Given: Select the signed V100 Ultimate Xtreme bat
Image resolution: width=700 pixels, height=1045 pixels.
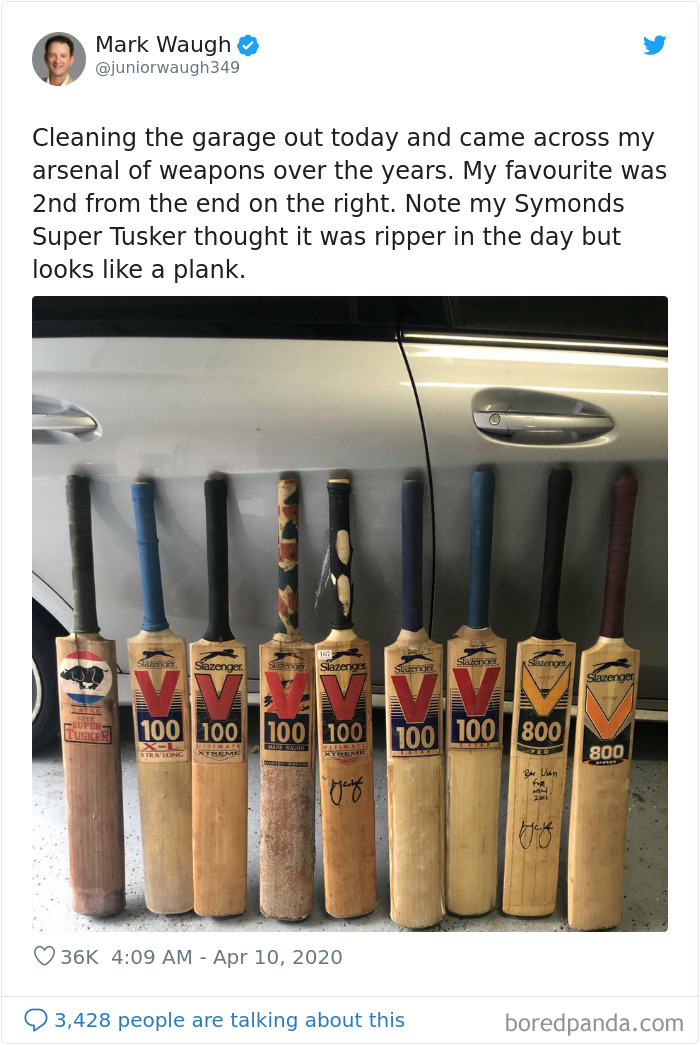Looking at the screenshot, I should [x=345, y=698].
